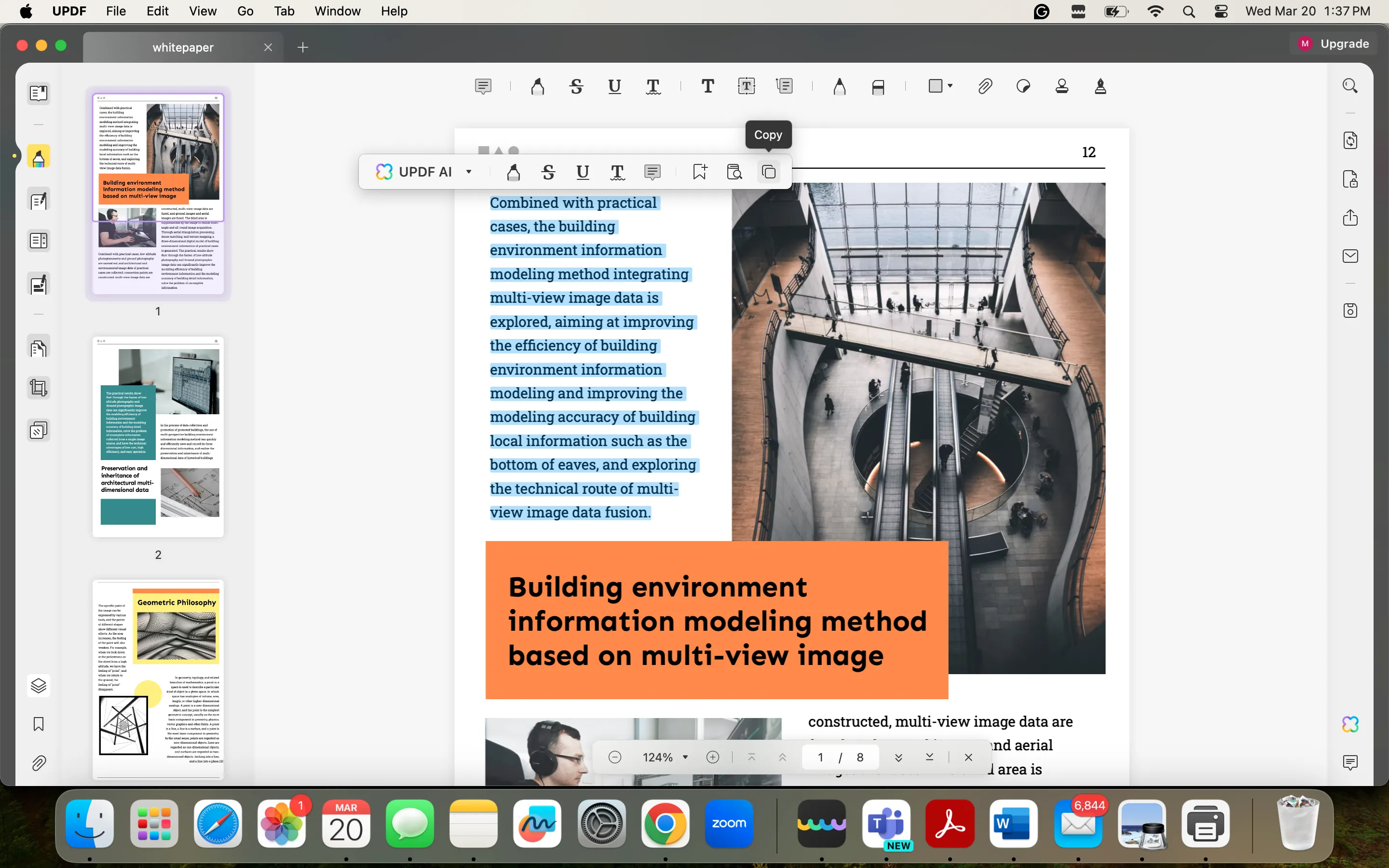Screen dimensions: 1389x868
Task: Expand the shapes tool dropdown arrow
Action: click(951, 86)
